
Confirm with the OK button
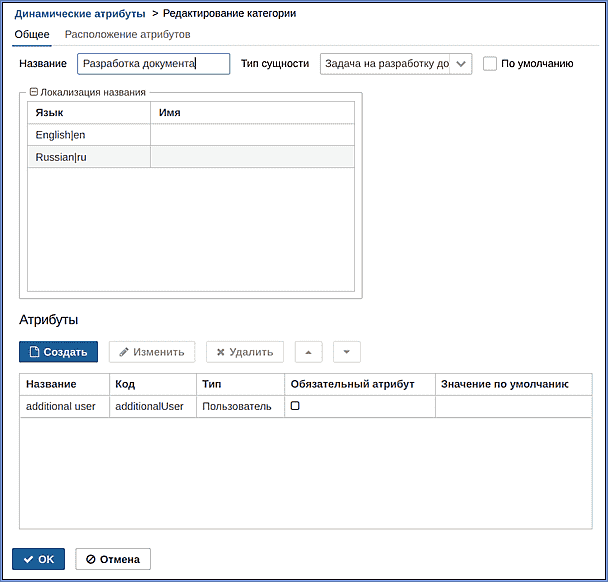pyautogui.click(x=38, y=559)
